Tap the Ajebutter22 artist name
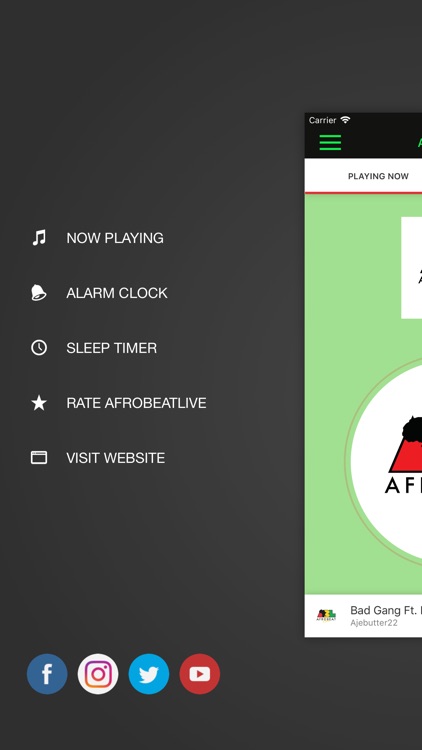This screenshot has width=422, height=750. coord(374,623)
